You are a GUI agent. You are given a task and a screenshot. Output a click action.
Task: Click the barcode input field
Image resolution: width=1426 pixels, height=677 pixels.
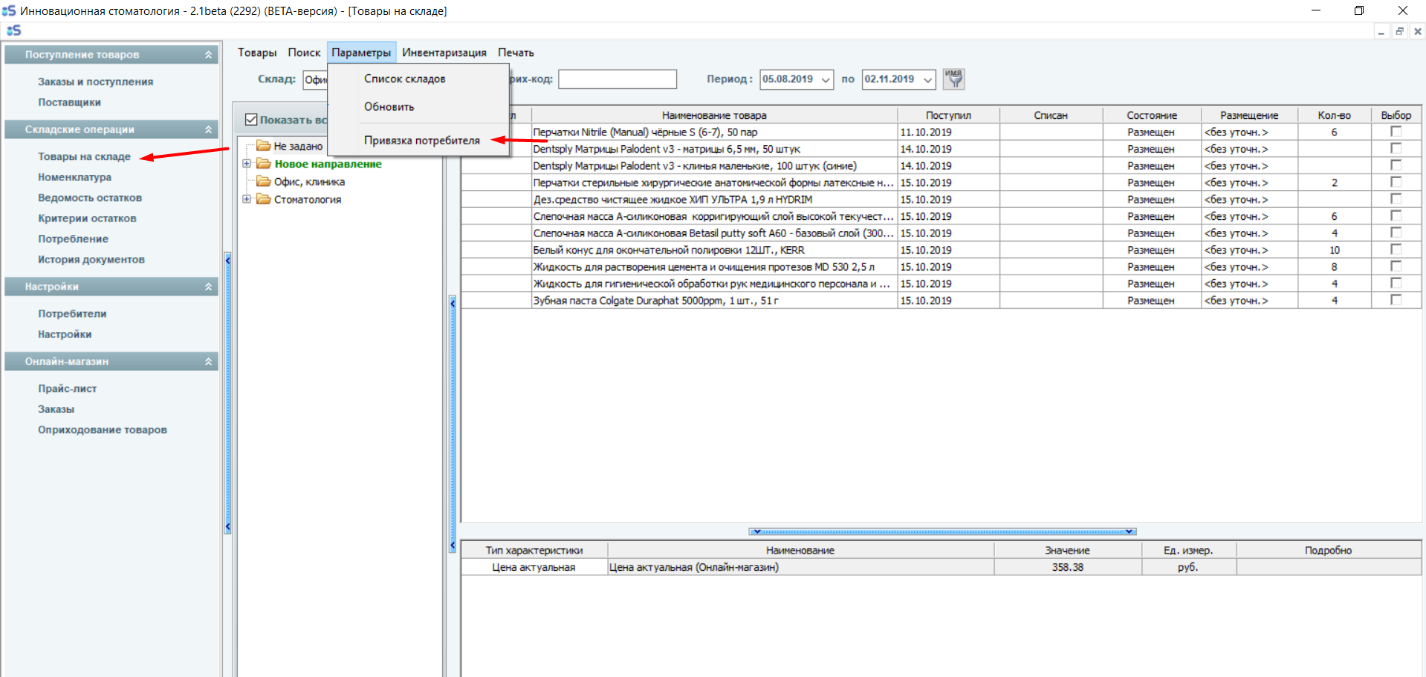tap(617, 80)
